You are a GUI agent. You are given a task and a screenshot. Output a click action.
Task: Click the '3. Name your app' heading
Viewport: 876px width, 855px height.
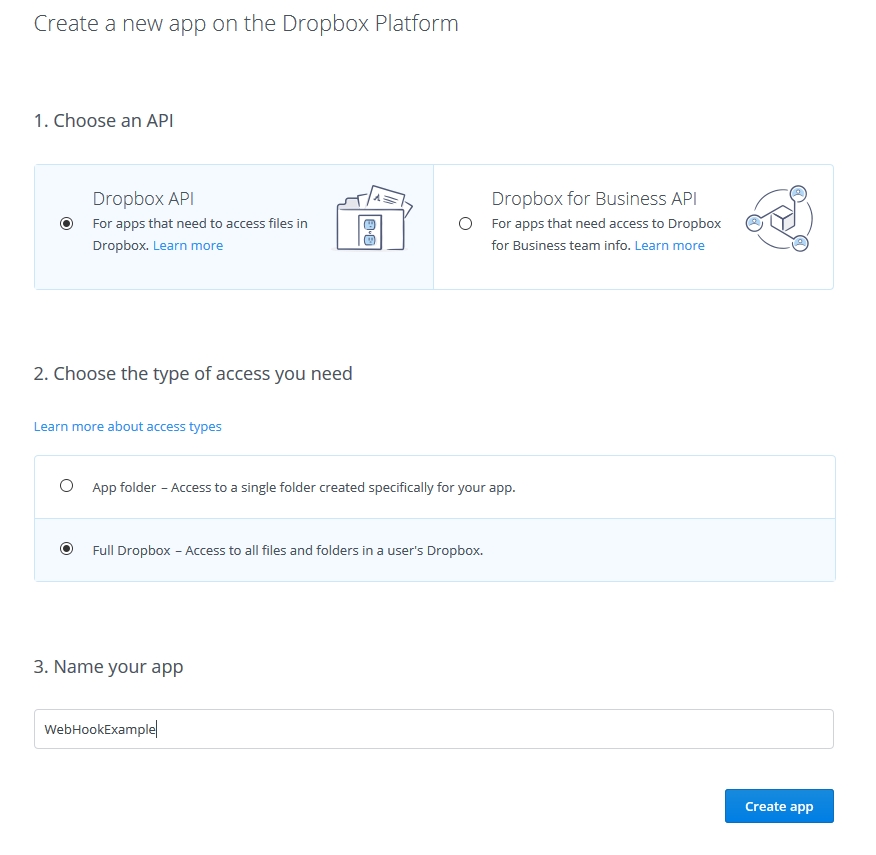pos(108,667)
